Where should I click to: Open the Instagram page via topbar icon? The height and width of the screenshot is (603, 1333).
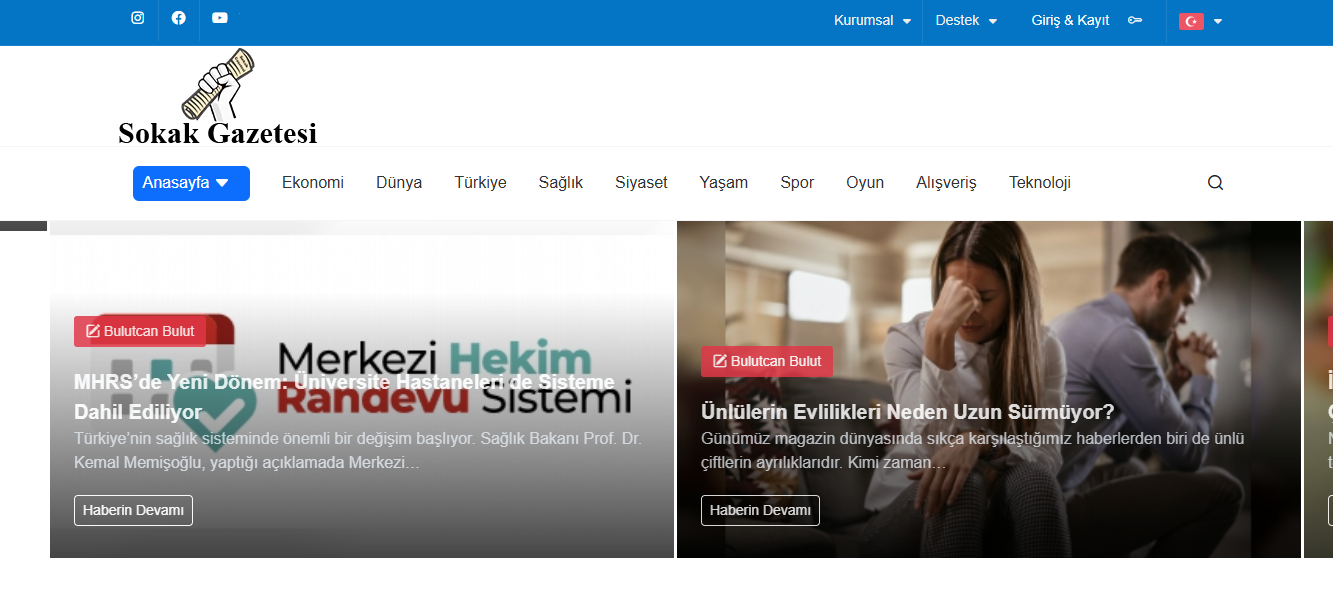click(x=137, y=17)
